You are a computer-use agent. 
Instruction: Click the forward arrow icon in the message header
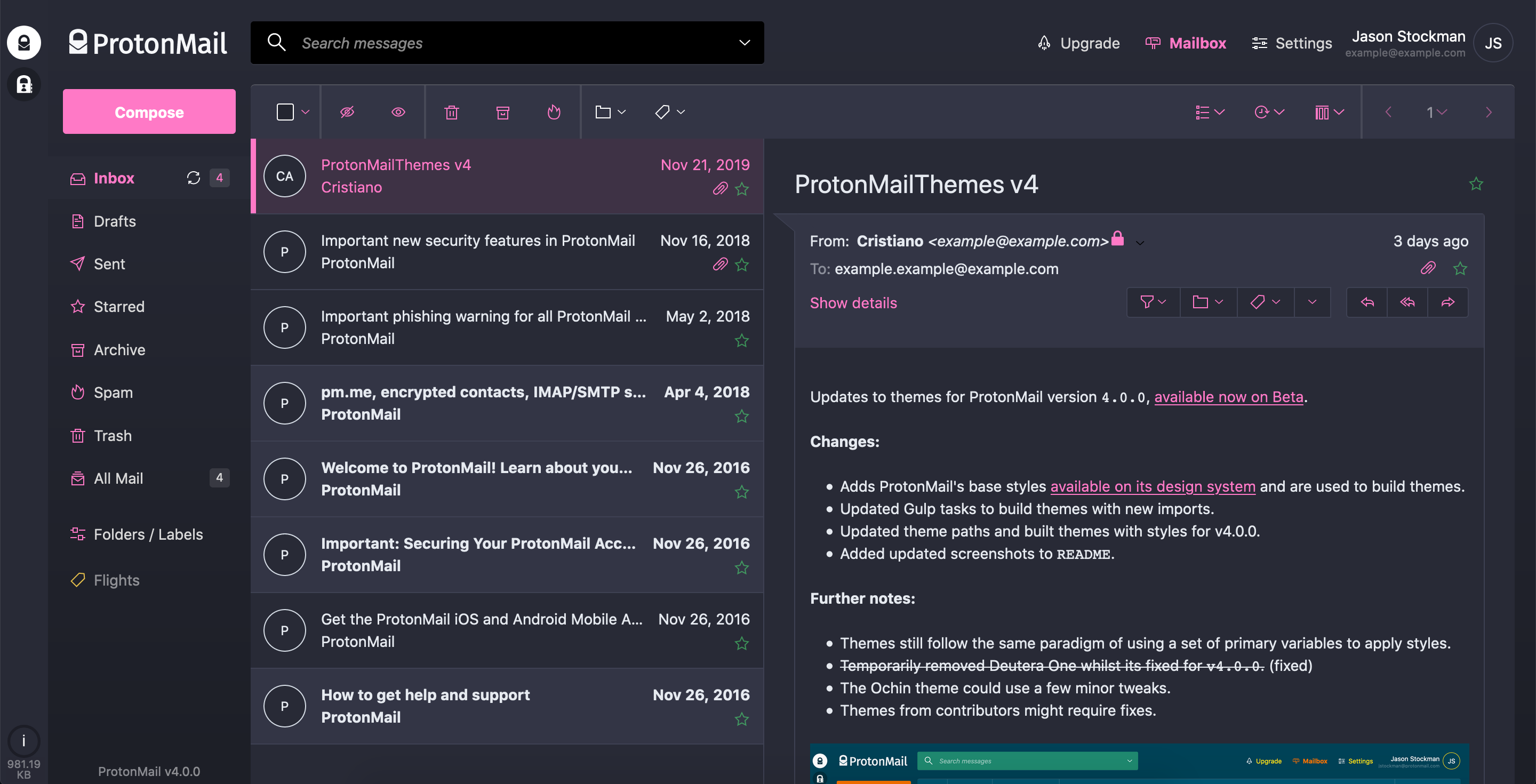point(1448,302)
